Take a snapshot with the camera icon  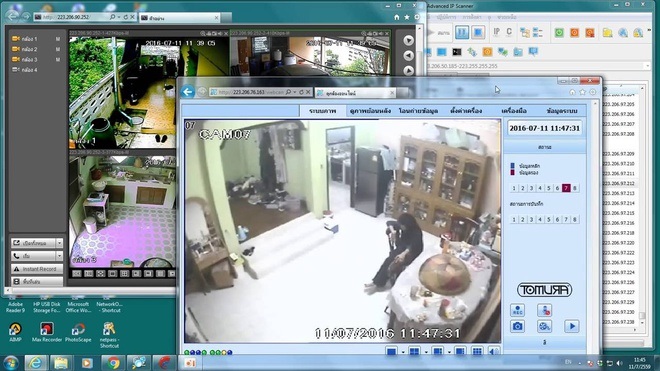(517, 326)
